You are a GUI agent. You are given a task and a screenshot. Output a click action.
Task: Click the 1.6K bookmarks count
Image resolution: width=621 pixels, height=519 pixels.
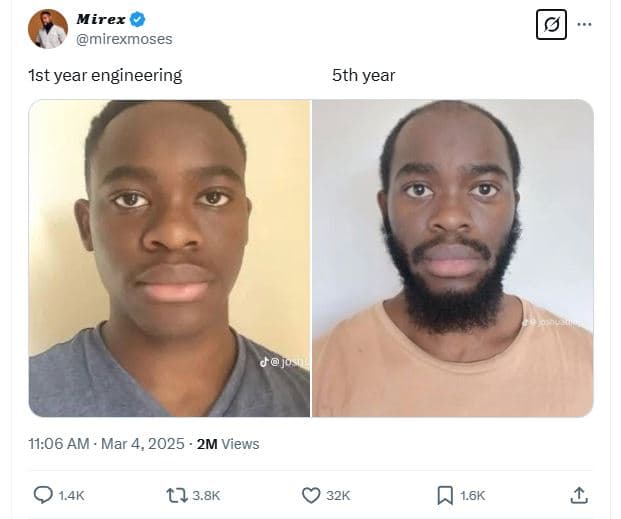(472, 495)
